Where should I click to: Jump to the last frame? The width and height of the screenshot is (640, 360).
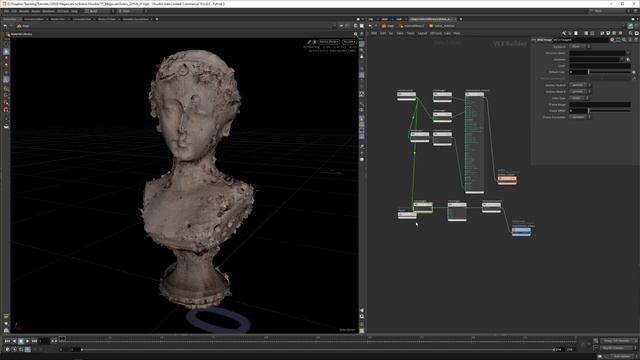coord(34,341)
